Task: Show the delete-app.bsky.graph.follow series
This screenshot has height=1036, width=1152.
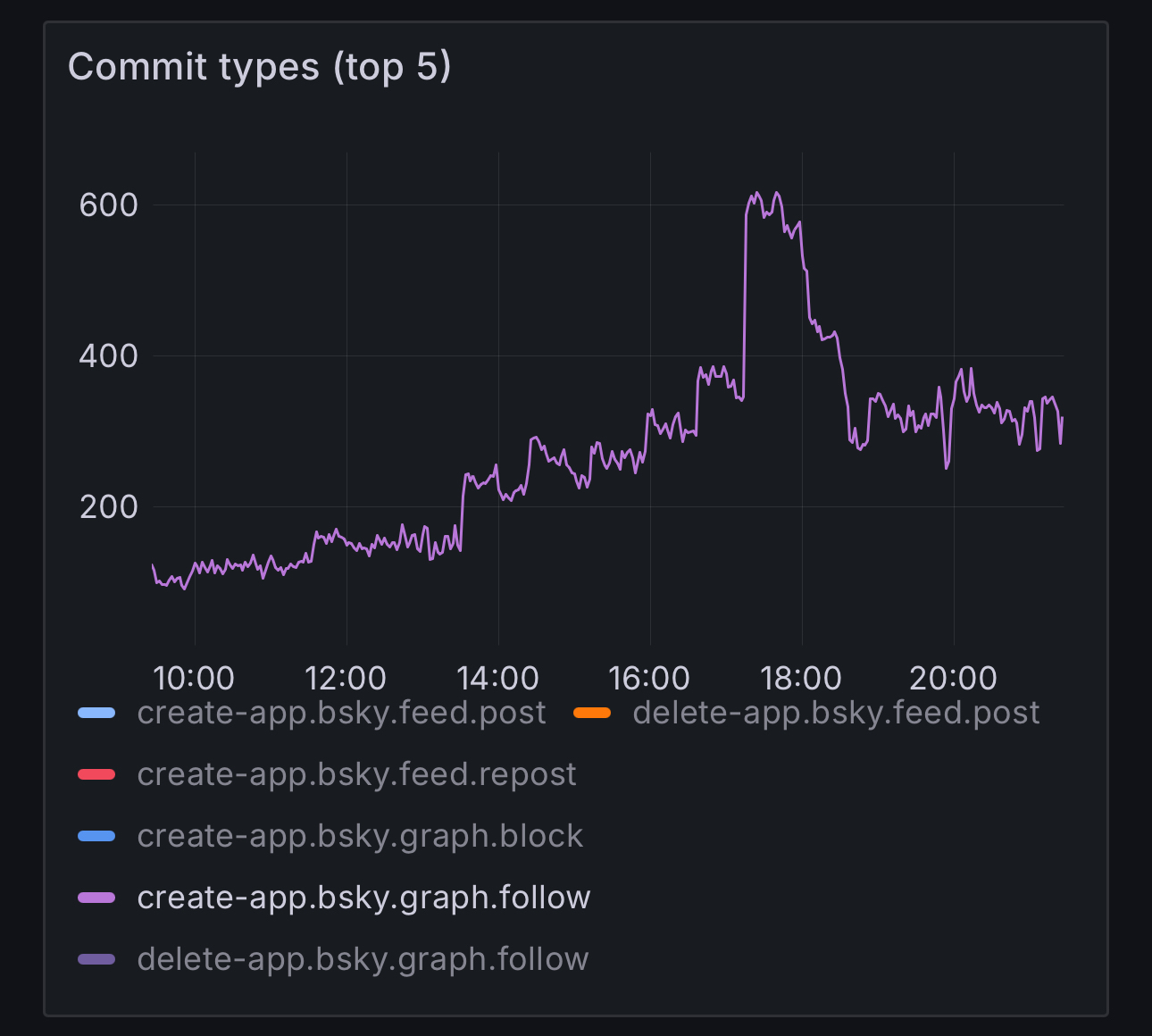Action: (x=363, y=959)
